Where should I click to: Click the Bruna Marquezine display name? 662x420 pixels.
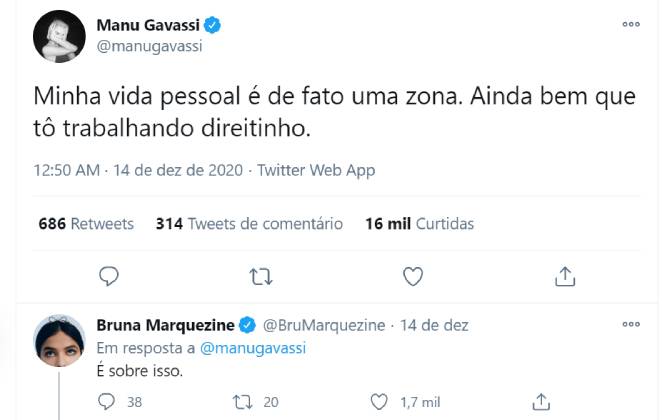[165, 325]
